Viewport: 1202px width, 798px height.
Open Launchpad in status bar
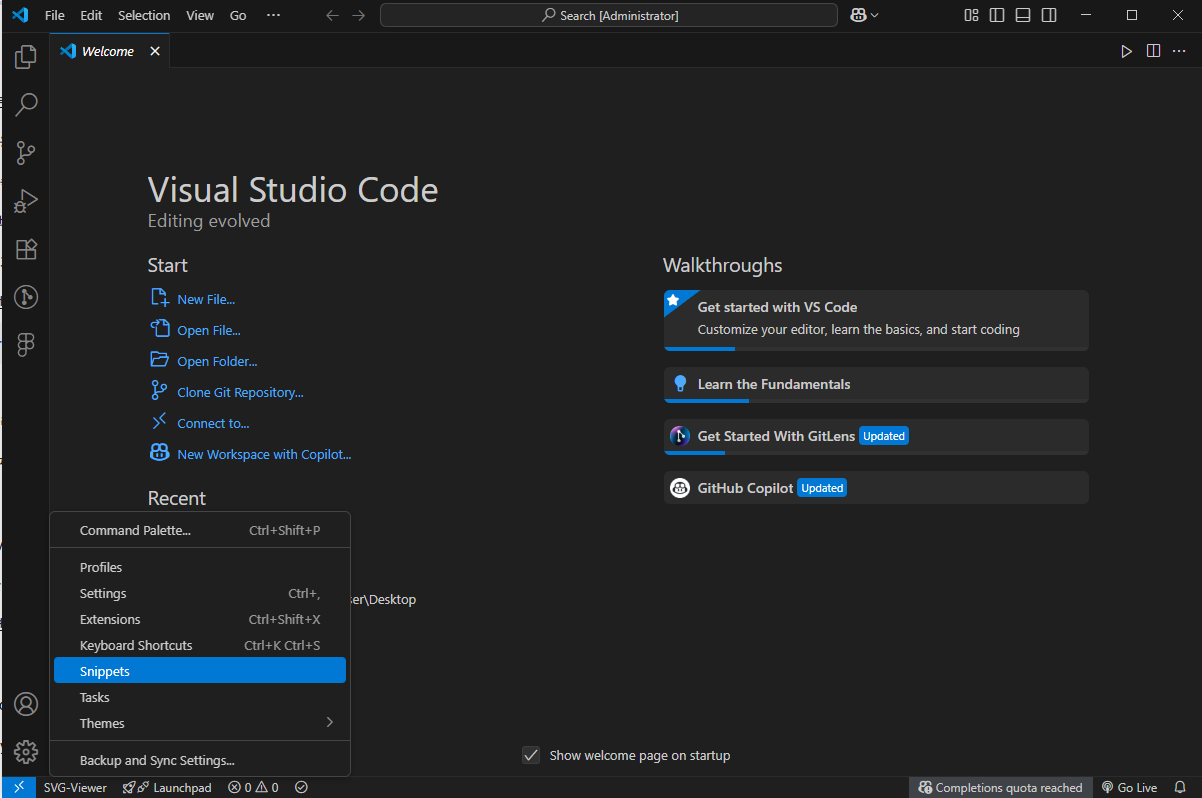pos(167,787)
